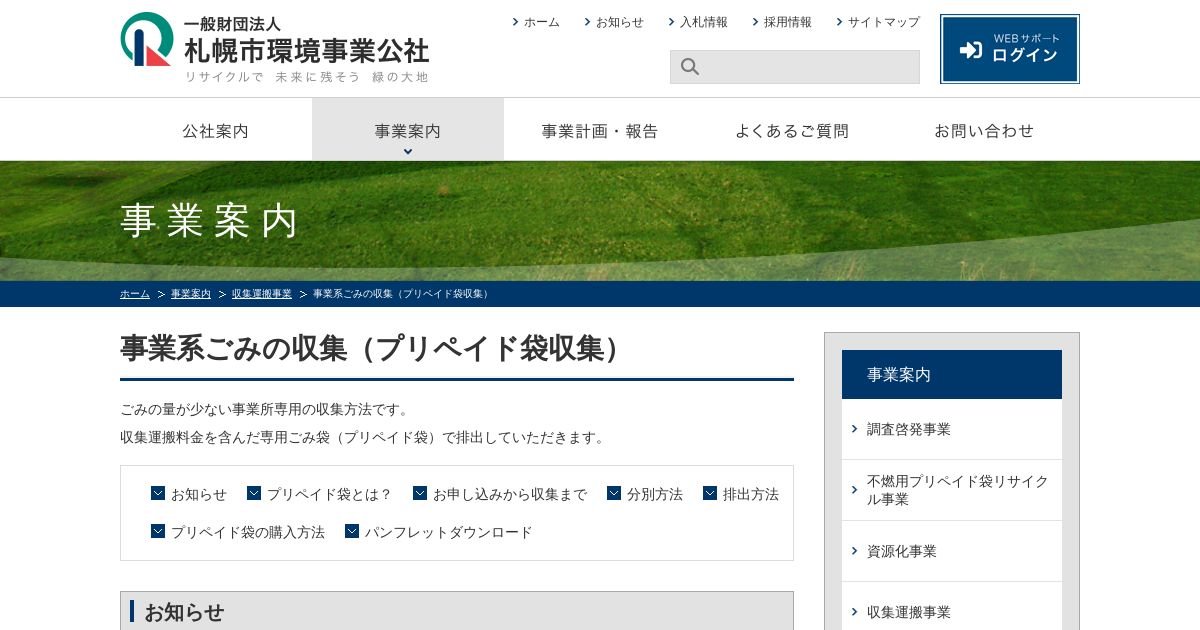
Task: Click the arrow icon before 分別方法
Action: (x=614, y=493)
